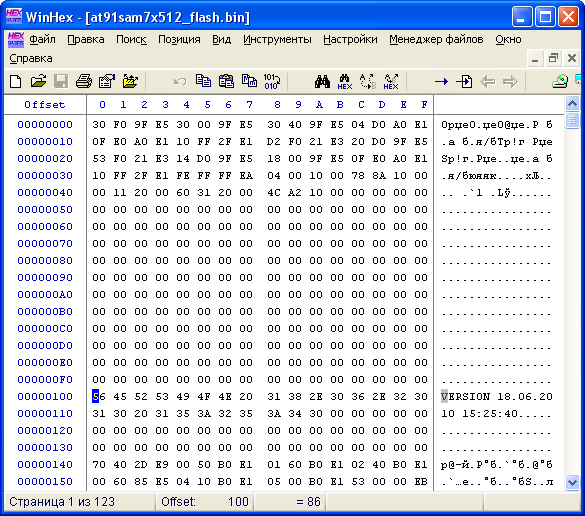Viewport: 585px width, 516px height.
Task: Click the Undo arrow icon
Action: click(180, 81)
